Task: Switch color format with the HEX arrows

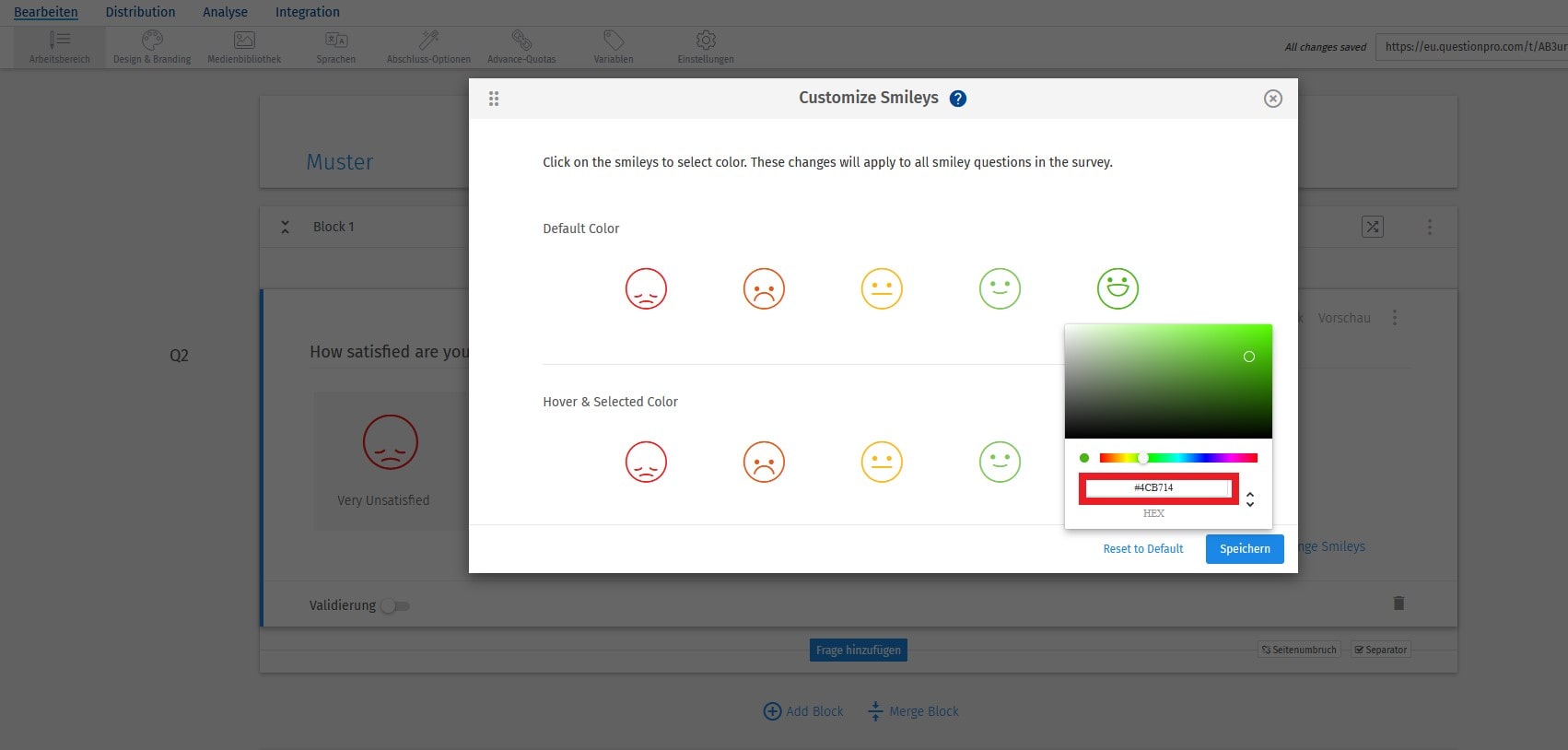Action: [1250, 499]
